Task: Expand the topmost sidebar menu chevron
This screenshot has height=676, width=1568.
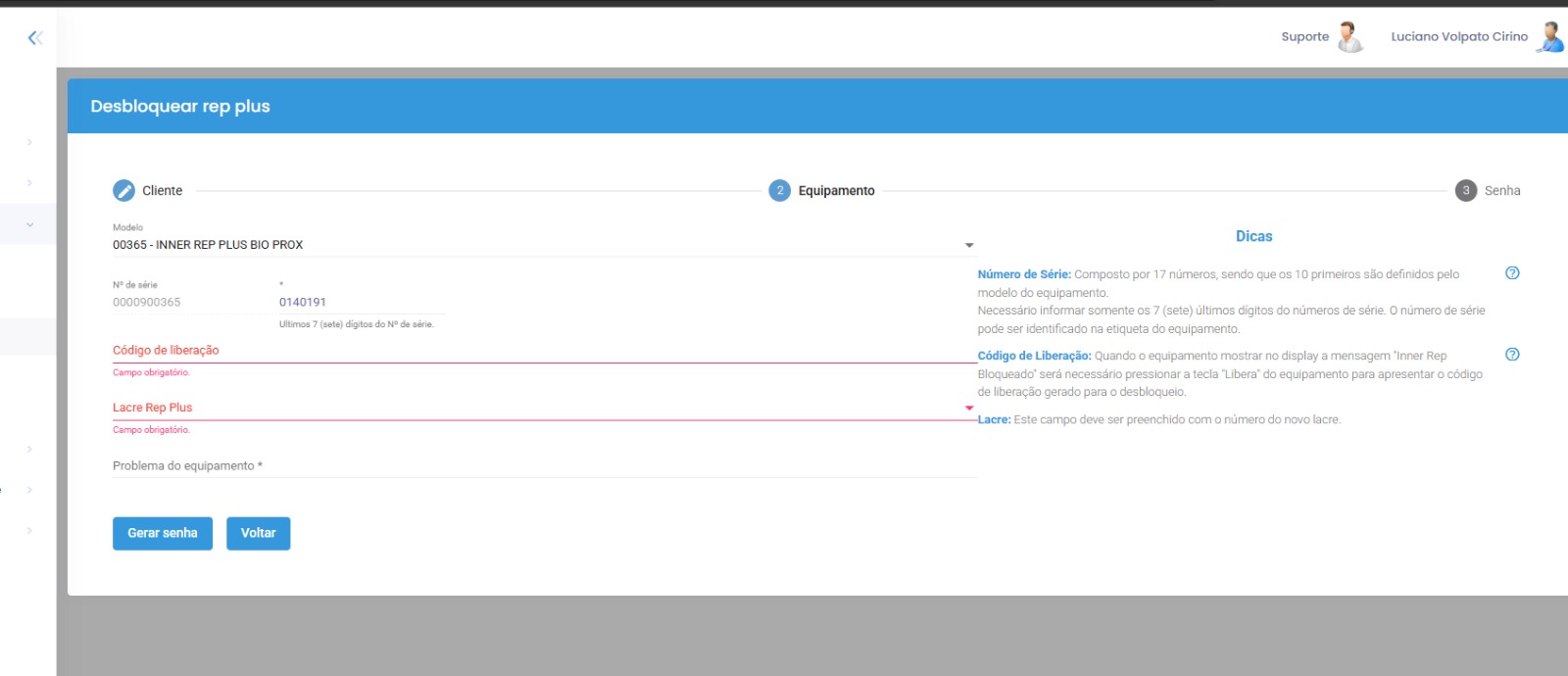Action: (x=29, y=142)
